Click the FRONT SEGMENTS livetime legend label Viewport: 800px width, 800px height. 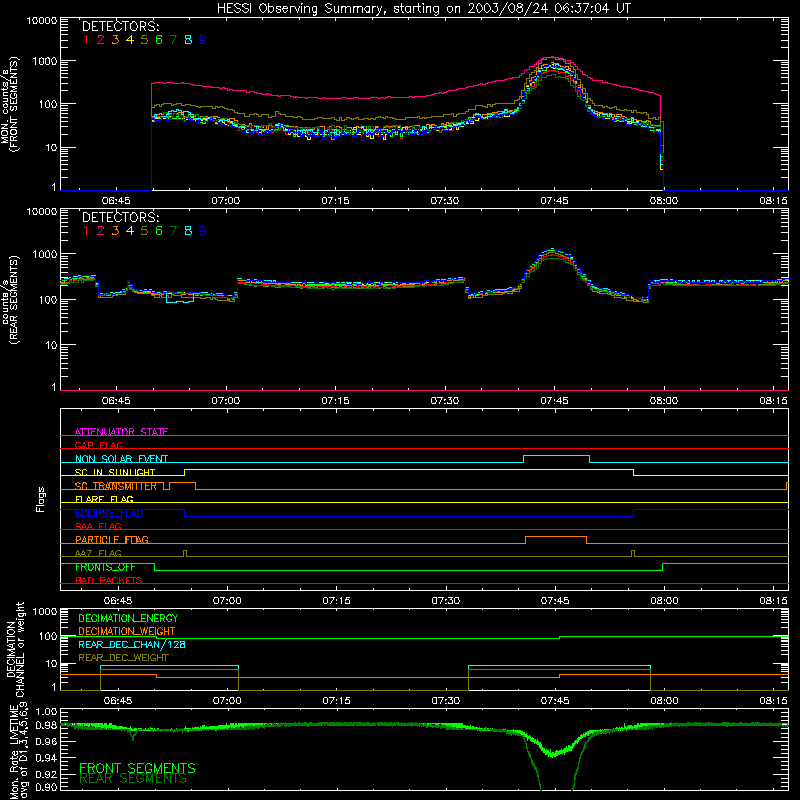pos(137,768)
